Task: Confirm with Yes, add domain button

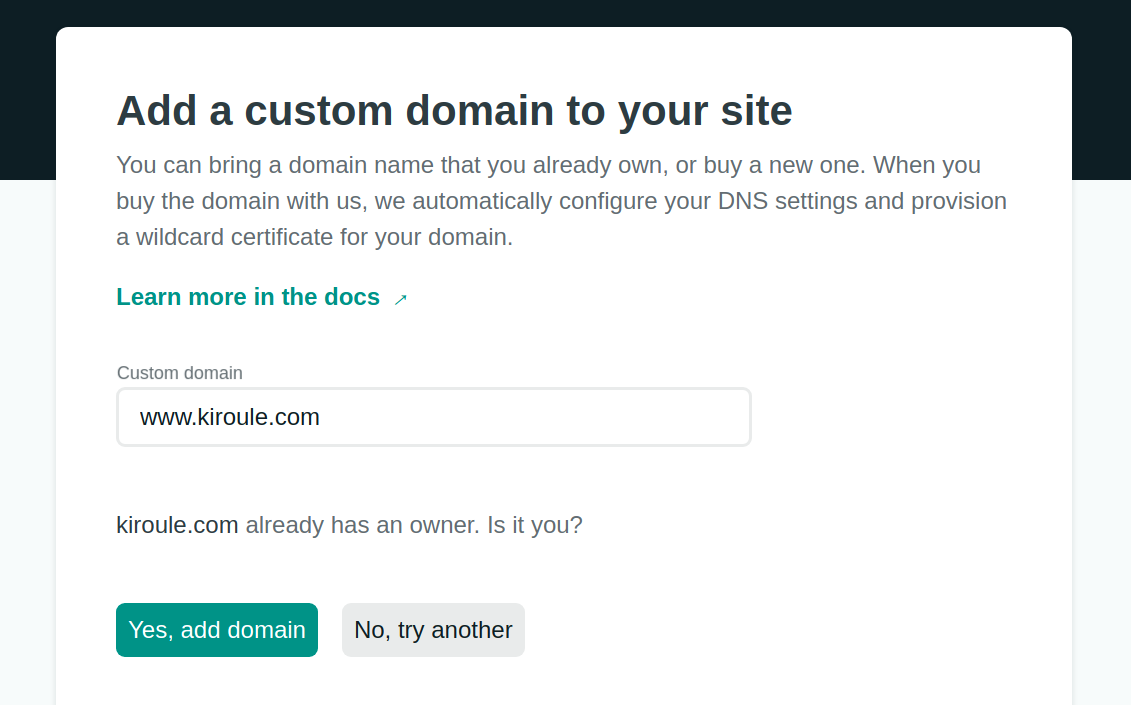Action: point(217,630)
